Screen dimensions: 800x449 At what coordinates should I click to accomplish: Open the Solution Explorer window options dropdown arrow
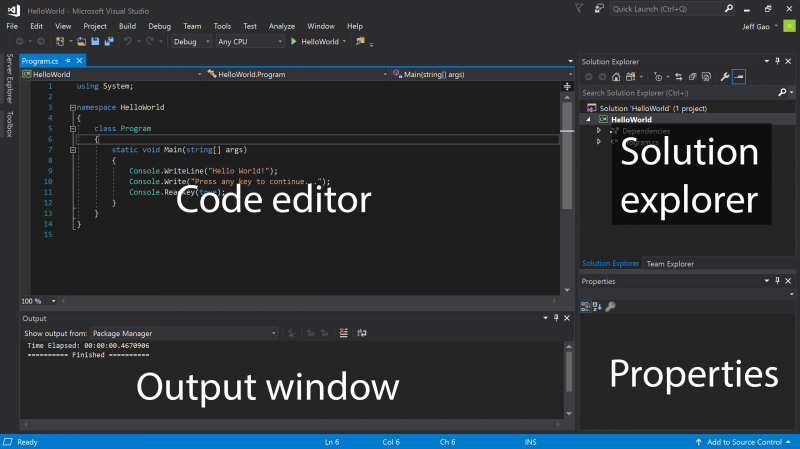click(x=766, y=61)
